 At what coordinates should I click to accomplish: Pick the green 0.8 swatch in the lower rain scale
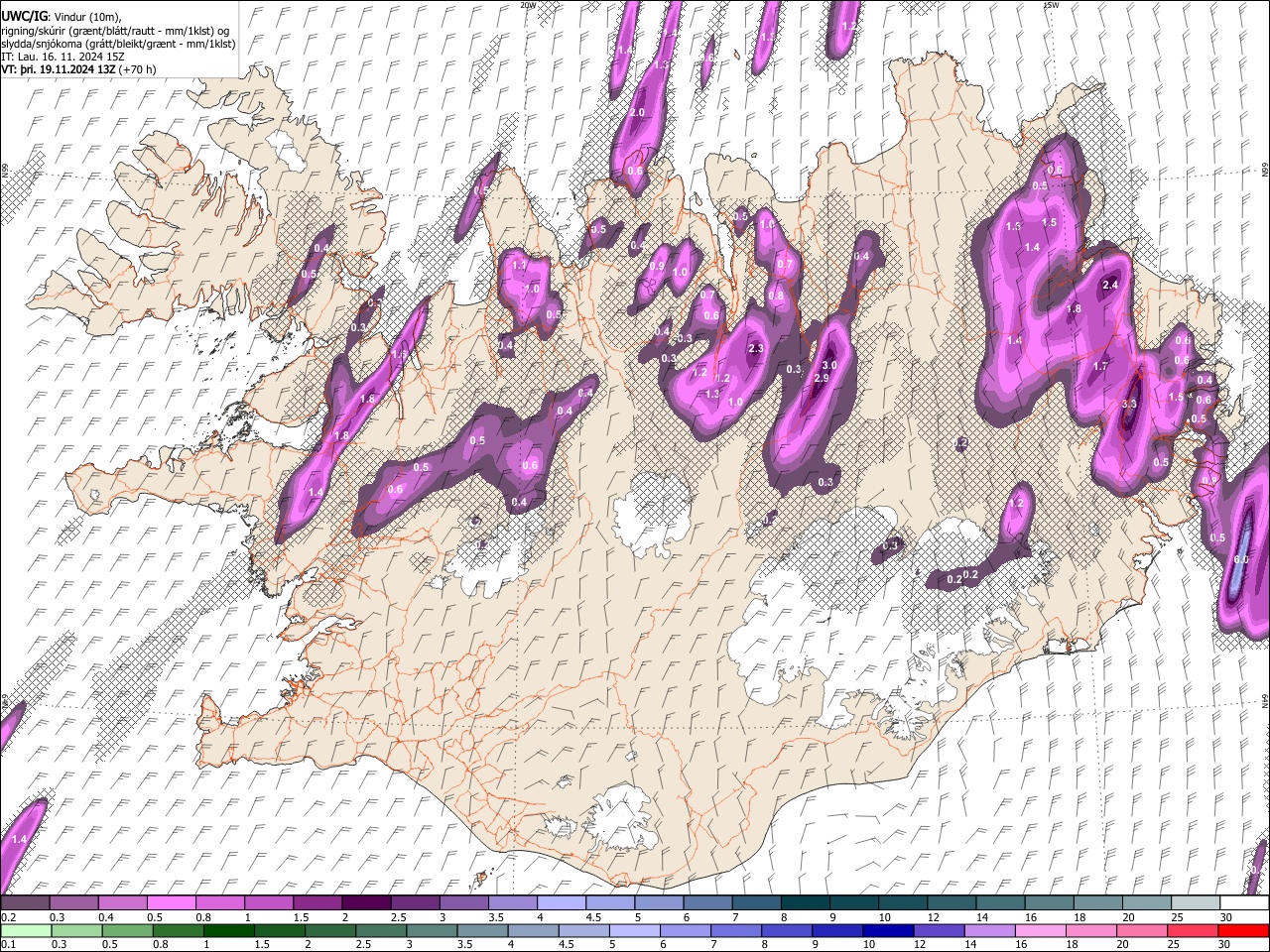point(180,930)
